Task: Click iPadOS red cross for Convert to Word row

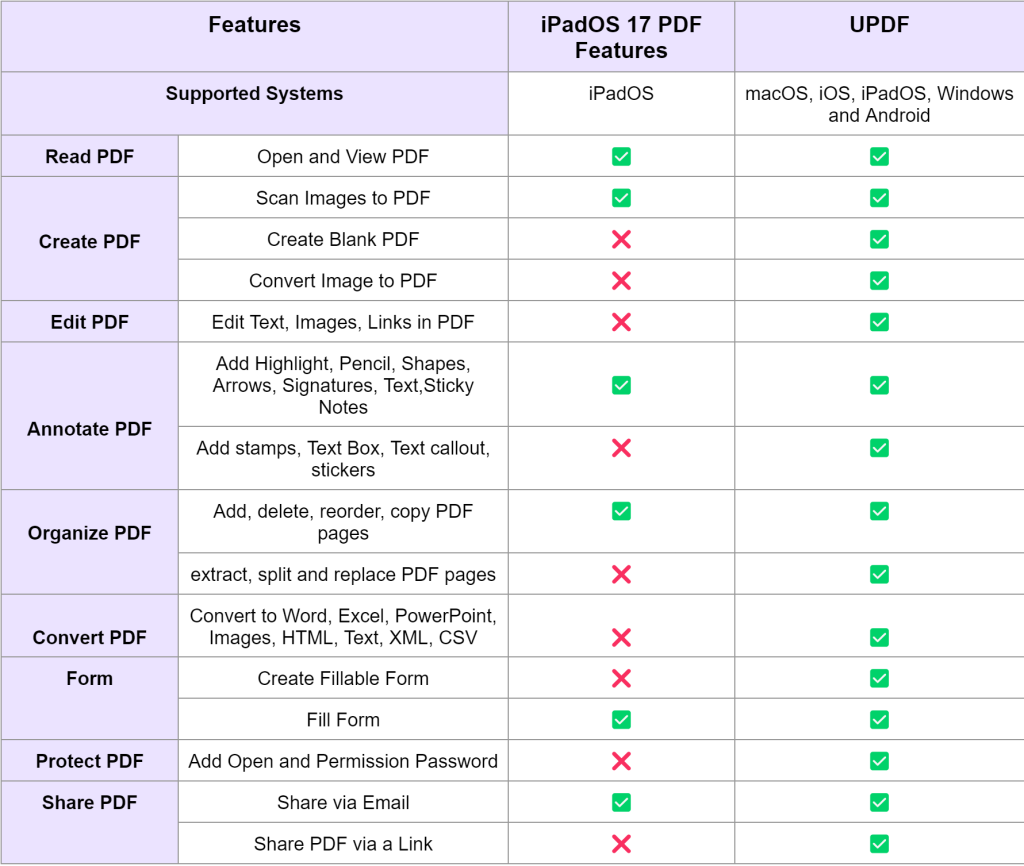Action: click(x=621, y=637)
